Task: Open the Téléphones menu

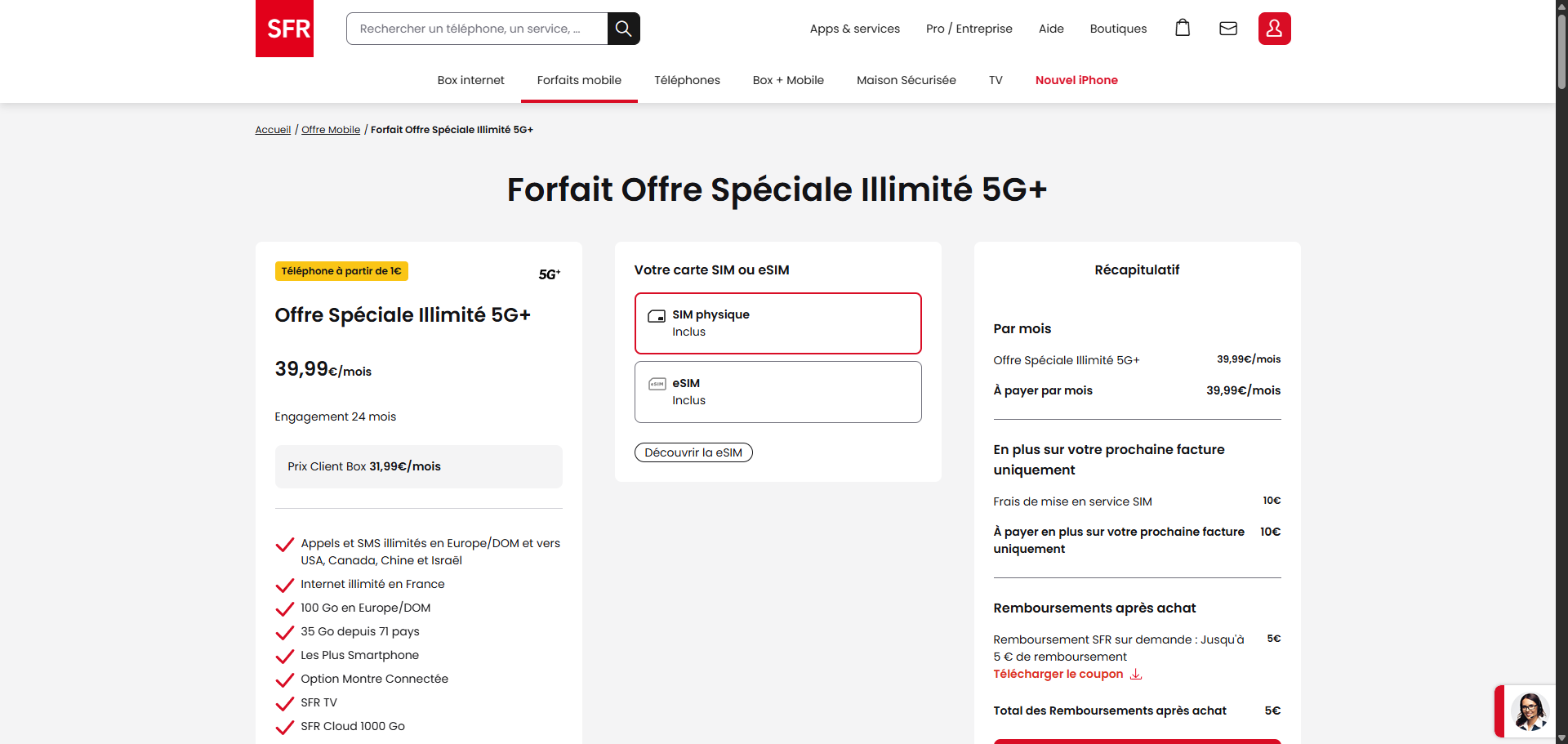Action: point(687,80)
